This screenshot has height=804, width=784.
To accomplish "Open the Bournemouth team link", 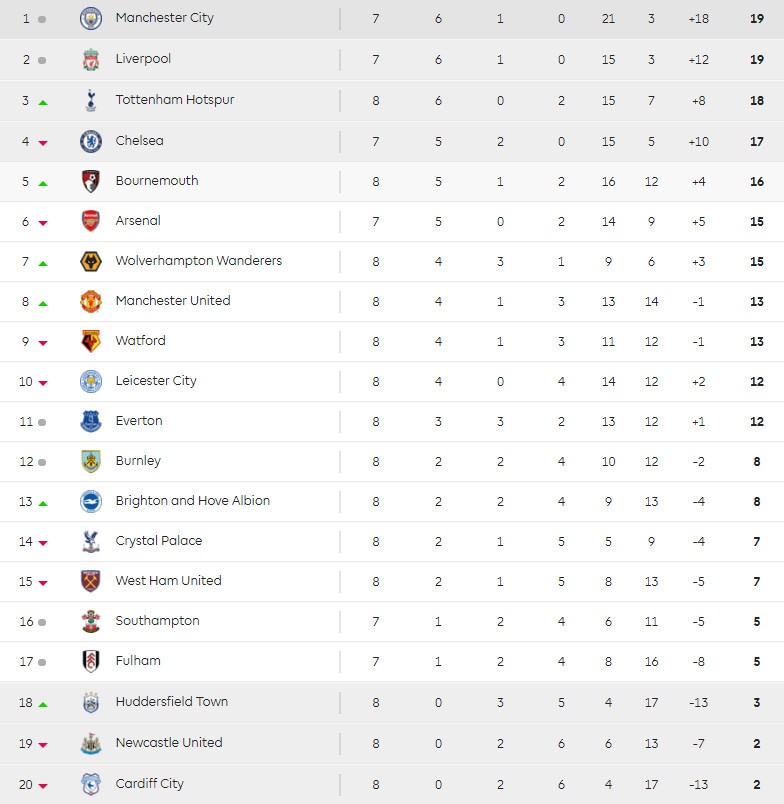I will (x=157, y=181).
